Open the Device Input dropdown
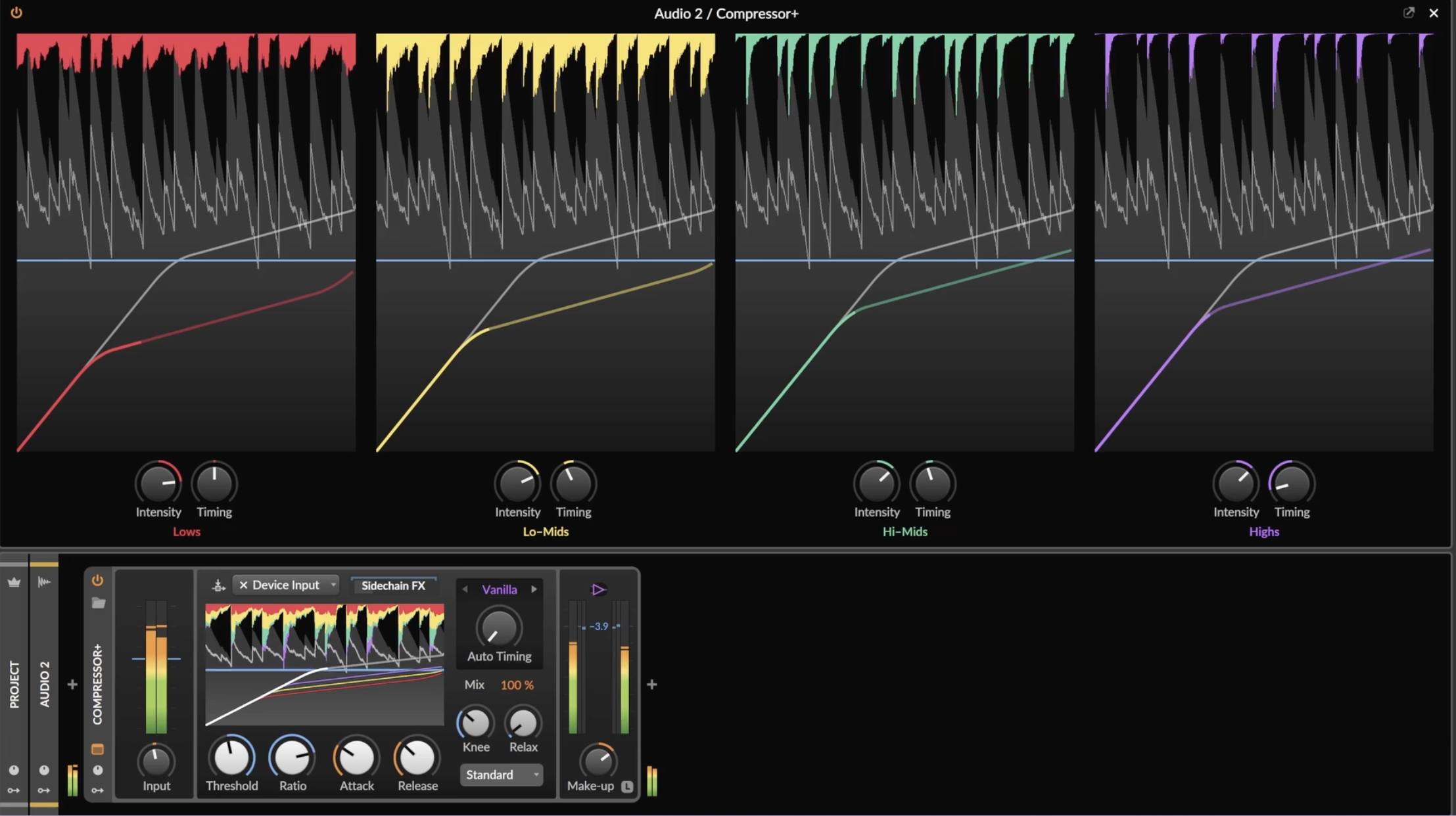This screenshot has height=816, width=1456. [x=285, y=585]
